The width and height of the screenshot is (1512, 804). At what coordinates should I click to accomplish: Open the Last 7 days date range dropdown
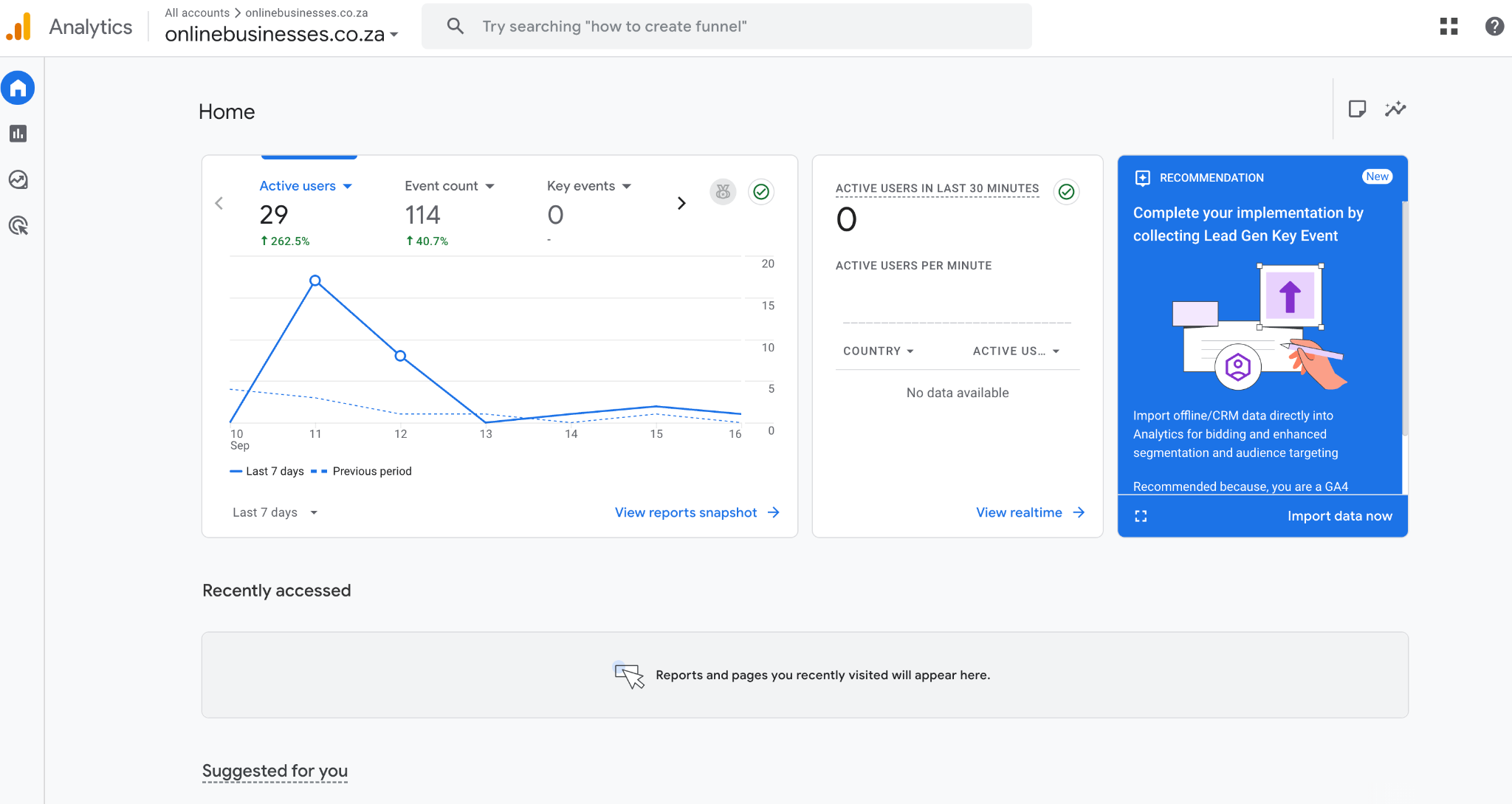(x=275, y=512)
